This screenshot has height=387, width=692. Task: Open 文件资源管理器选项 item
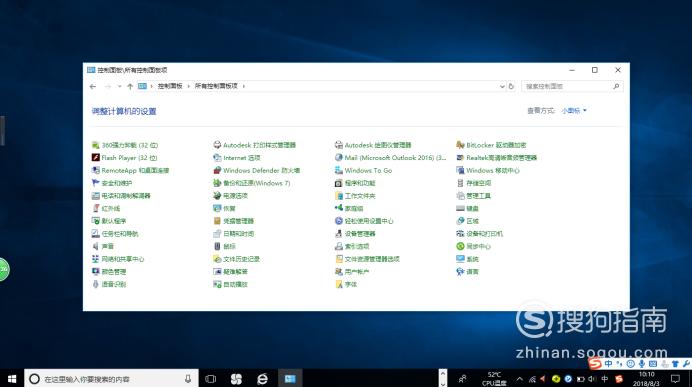coord(367,259)
